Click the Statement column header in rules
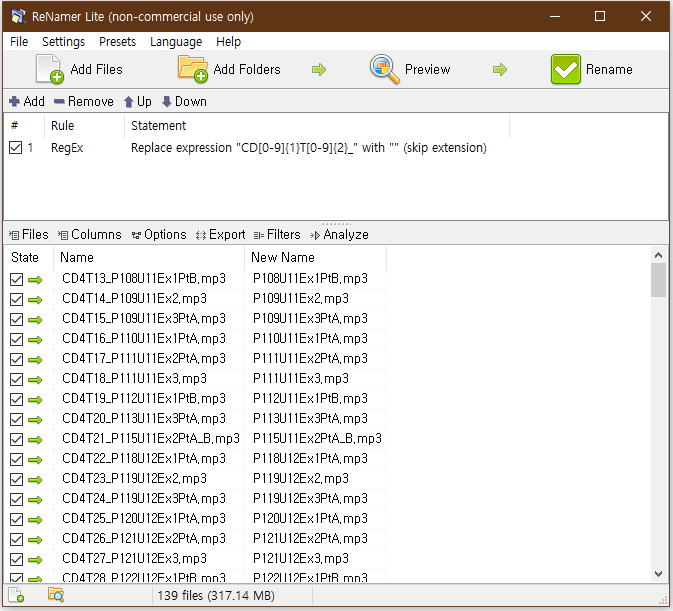Image resolution: width=673 pixels, height=611 pixels. (317, 126)
